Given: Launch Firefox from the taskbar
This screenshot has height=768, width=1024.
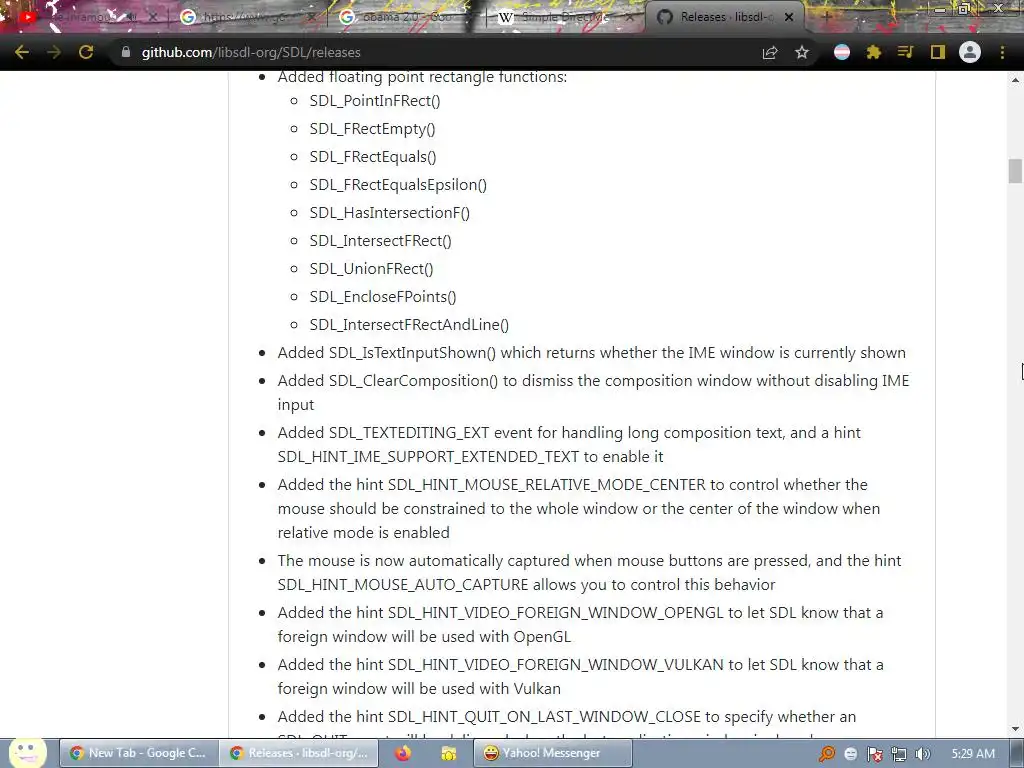Looking at the screenshot, I should tap(403, 754).
